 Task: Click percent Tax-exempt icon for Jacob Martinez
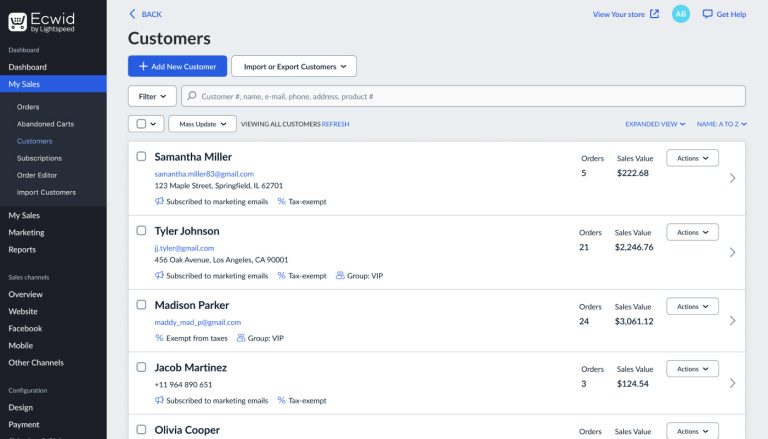coord(281,400)
